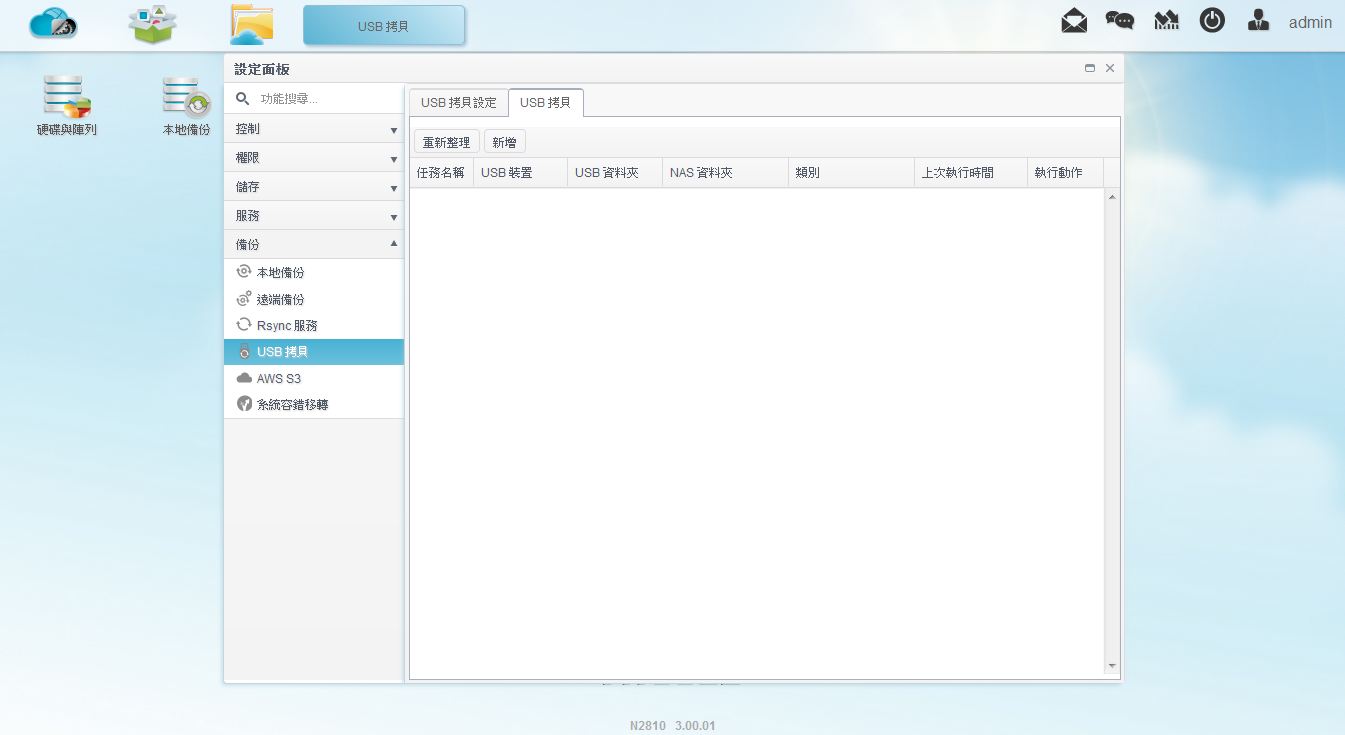Screen dimensions: 1345x735
Task: Click the 本地備份 sidebar icon
Action: coord(244,272)
